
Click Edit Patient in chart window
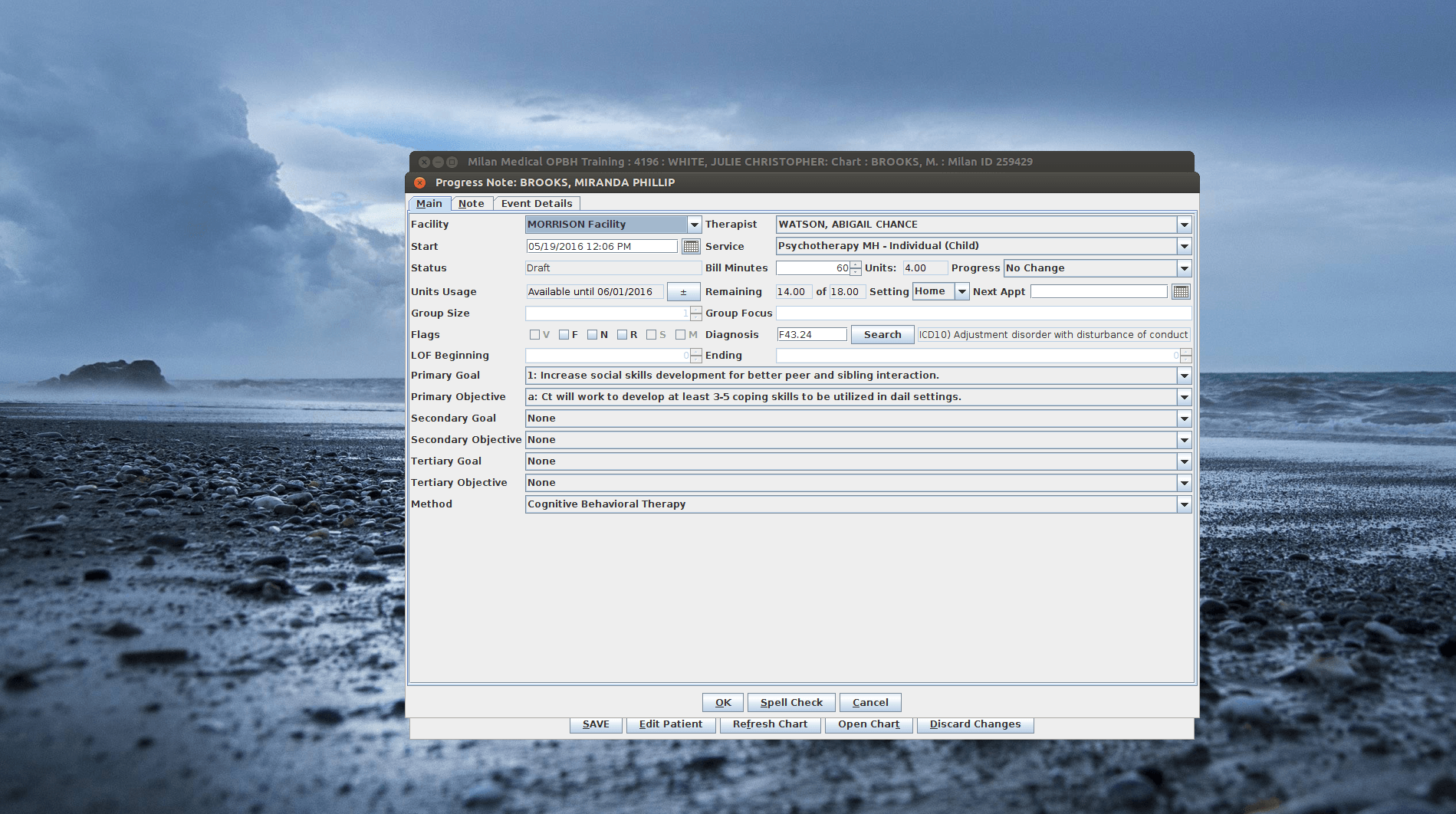click(x=671, y=724)
